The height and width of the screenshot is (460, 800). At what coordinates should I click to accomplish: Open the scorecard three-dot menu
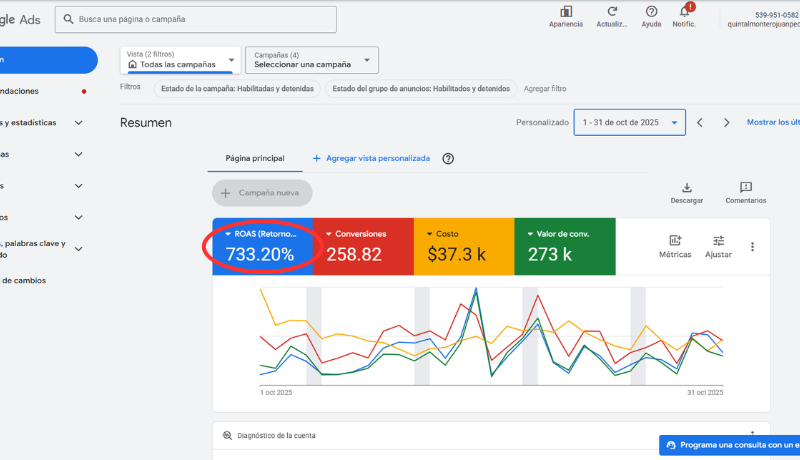click(x=753, y=247)
